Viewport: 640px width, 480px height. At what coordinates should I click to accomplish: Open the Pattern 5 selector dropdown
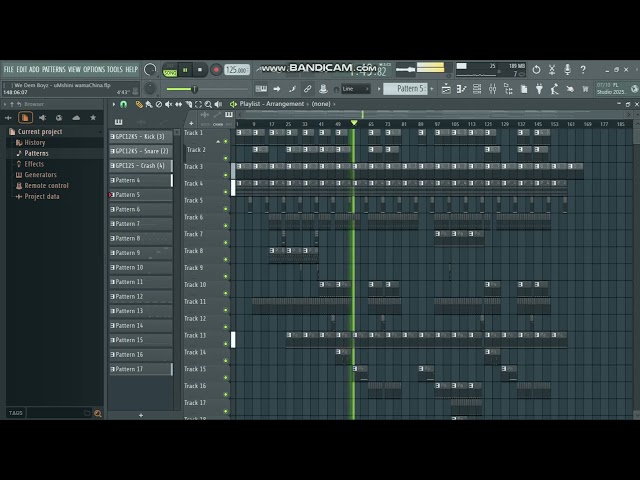point(405,89)
